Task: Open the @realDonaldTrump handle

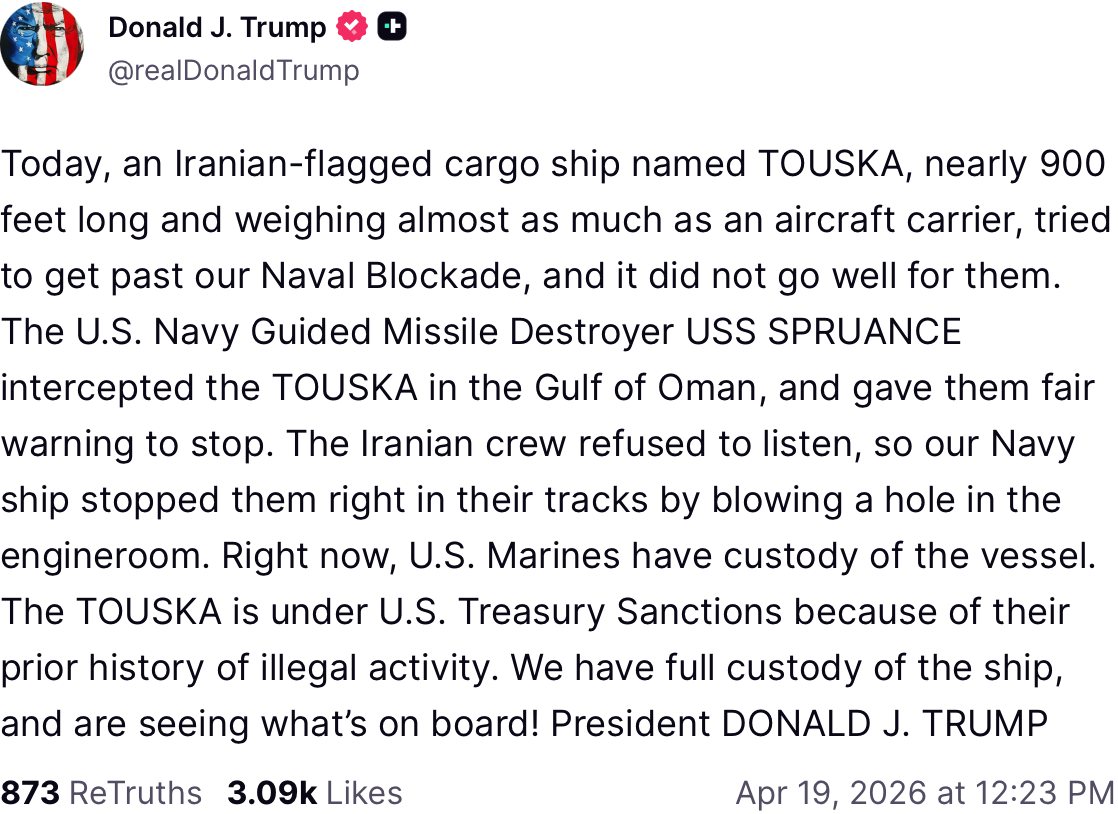Action: tap(233, 71)
